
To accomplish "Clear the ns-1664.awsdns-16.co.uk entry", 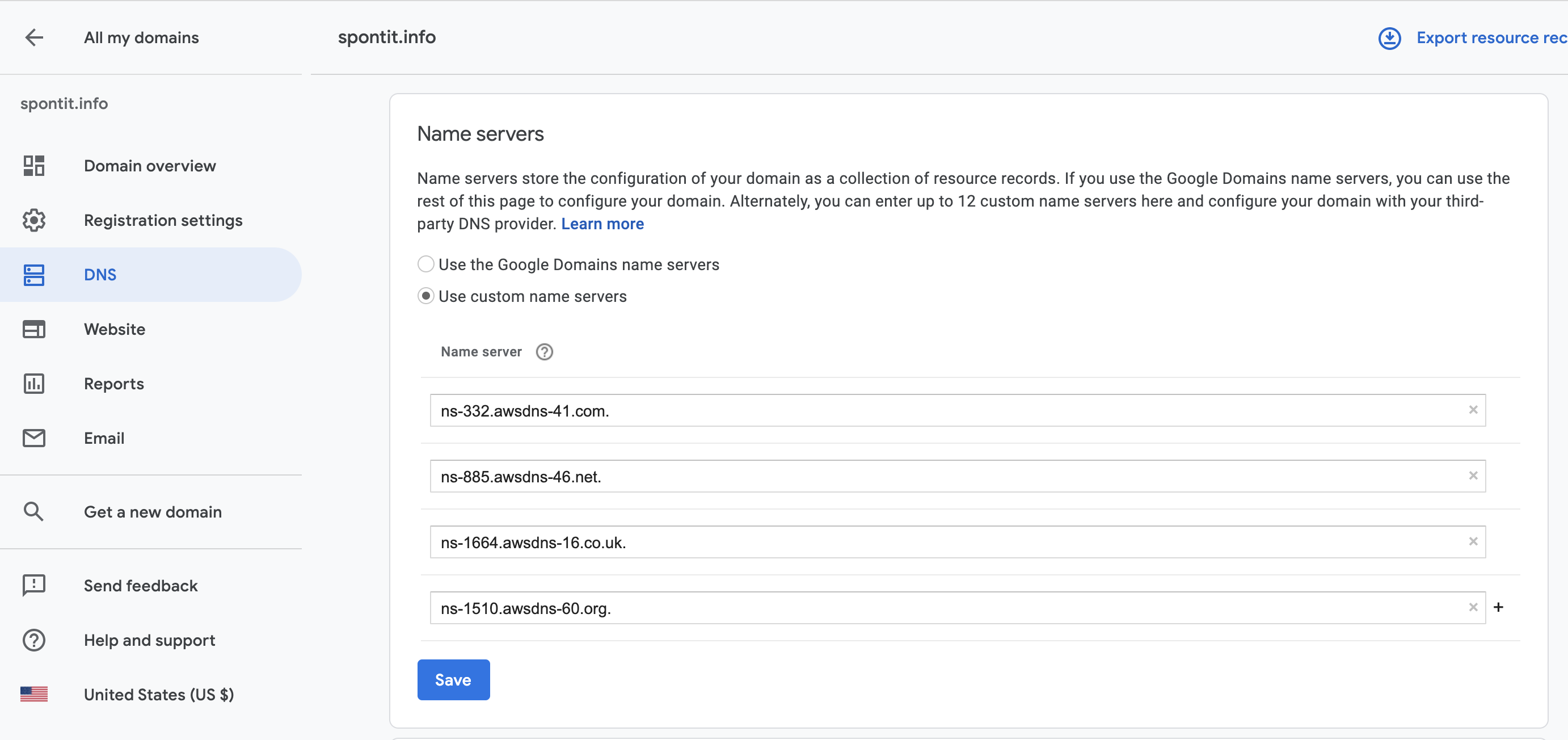I will click(x=1473, y=541).
